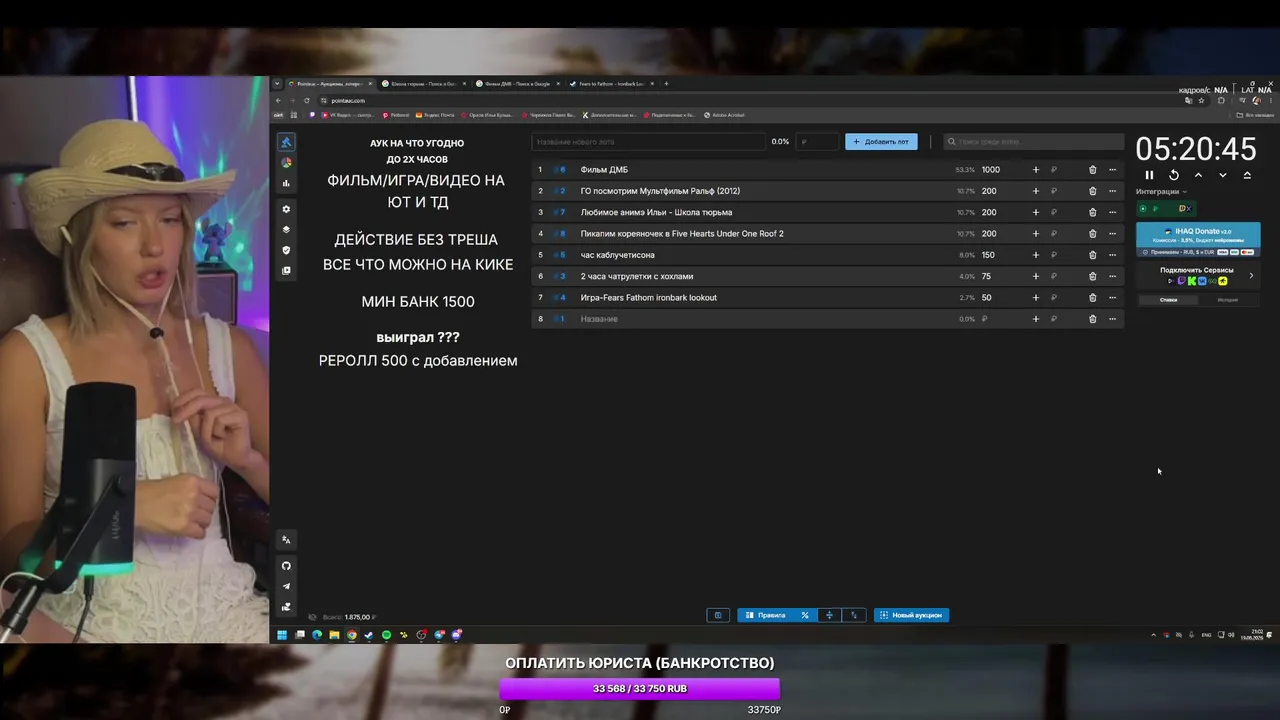Expand the Подключить Сервисы panel arrow
The image size is (1280, 720).
pos(1251,275)
